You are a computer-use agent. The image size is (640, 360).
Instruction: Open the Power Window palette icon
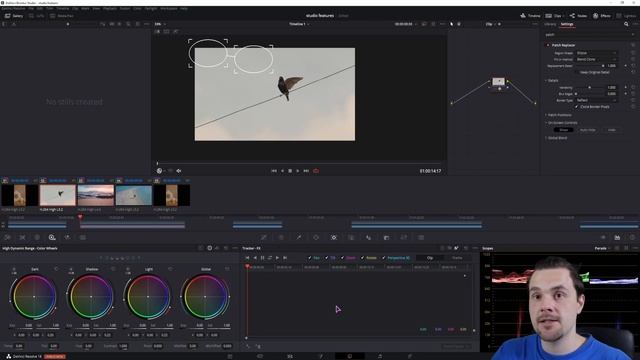(316, 237)
